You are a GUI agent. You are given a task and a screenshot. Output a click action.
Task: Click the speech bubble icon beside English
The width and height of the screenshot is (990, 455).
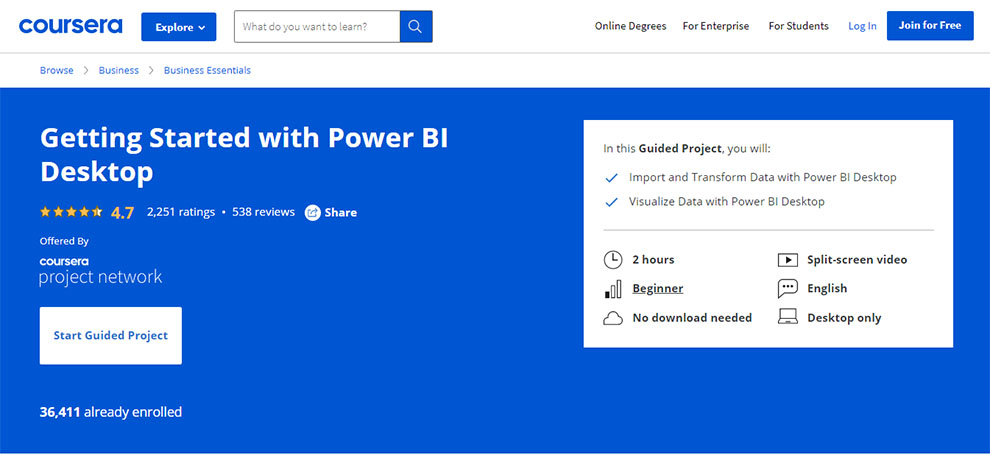point(787,288)
